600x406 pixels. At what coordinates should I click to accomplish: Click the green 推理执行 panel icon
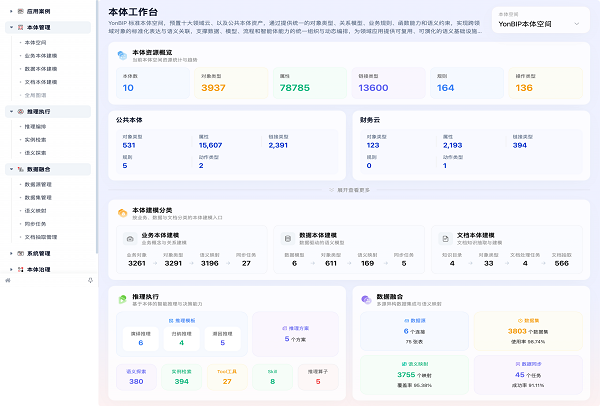pyautogui.click(x=122, y=299)
